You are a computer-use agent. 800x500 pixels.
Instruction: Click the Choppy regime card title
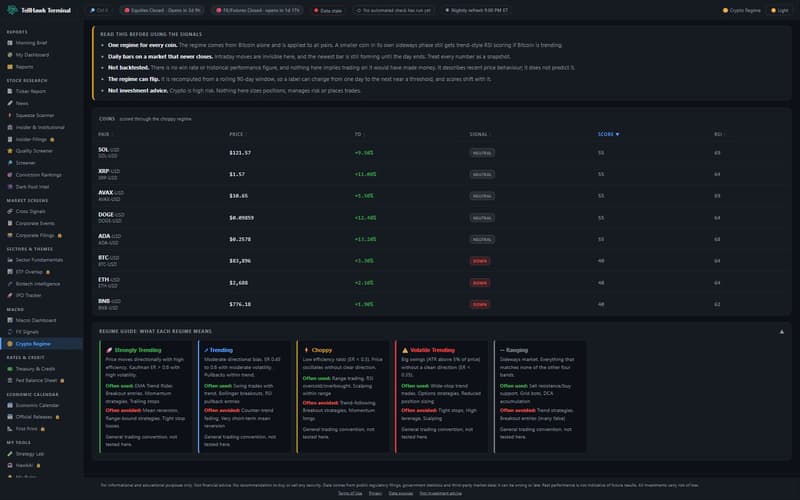(318, 350)
